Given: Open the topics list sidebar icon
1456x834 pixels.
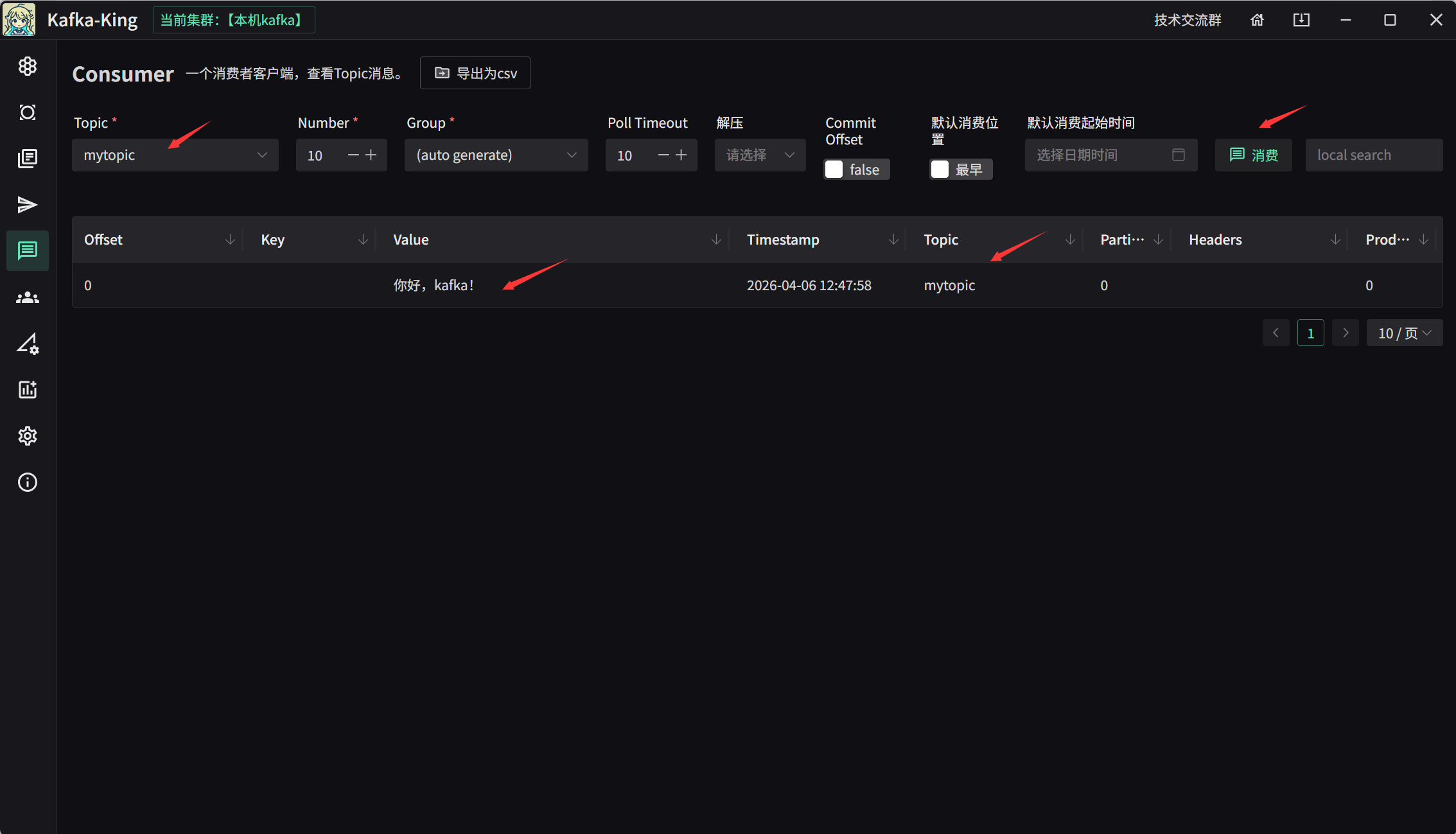Looking at the screenshot, I should tap(27, 159).
